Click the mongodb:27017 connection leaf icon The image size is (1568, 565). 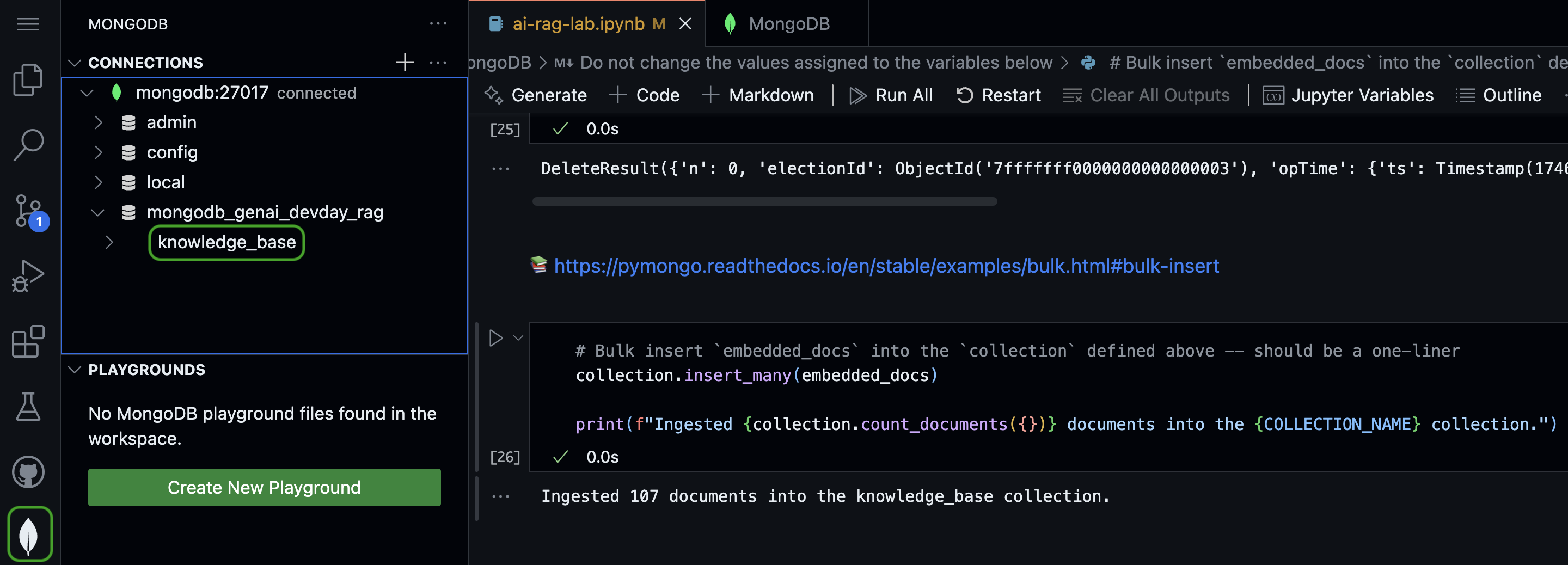pos(117,93)
